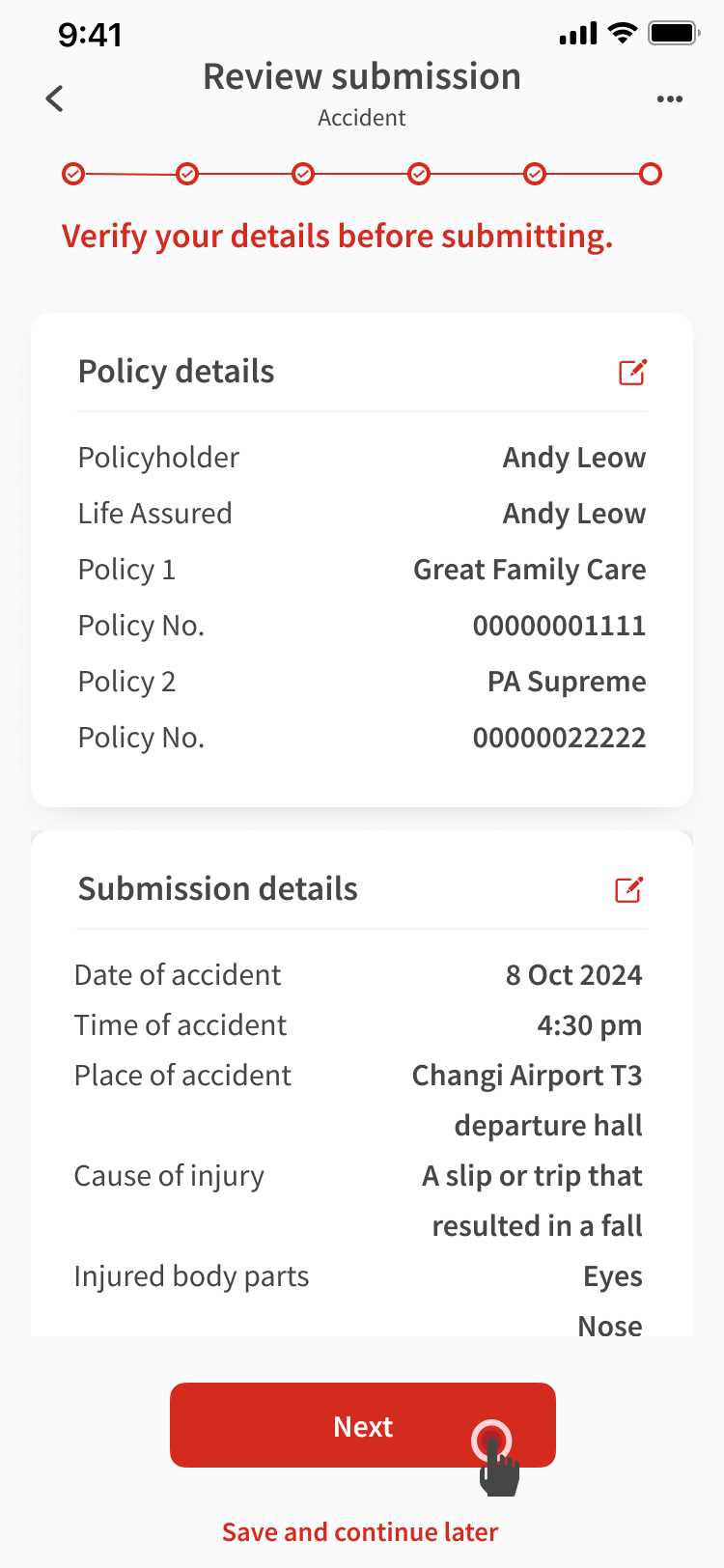
Task: Go to fourth progress step
Action: [419, 174]
